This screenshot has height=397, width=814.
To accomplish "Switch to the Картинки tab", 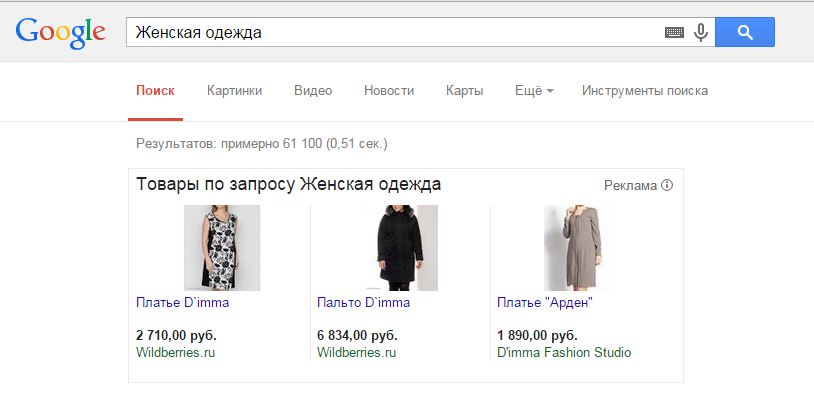I will pos(235,91).
